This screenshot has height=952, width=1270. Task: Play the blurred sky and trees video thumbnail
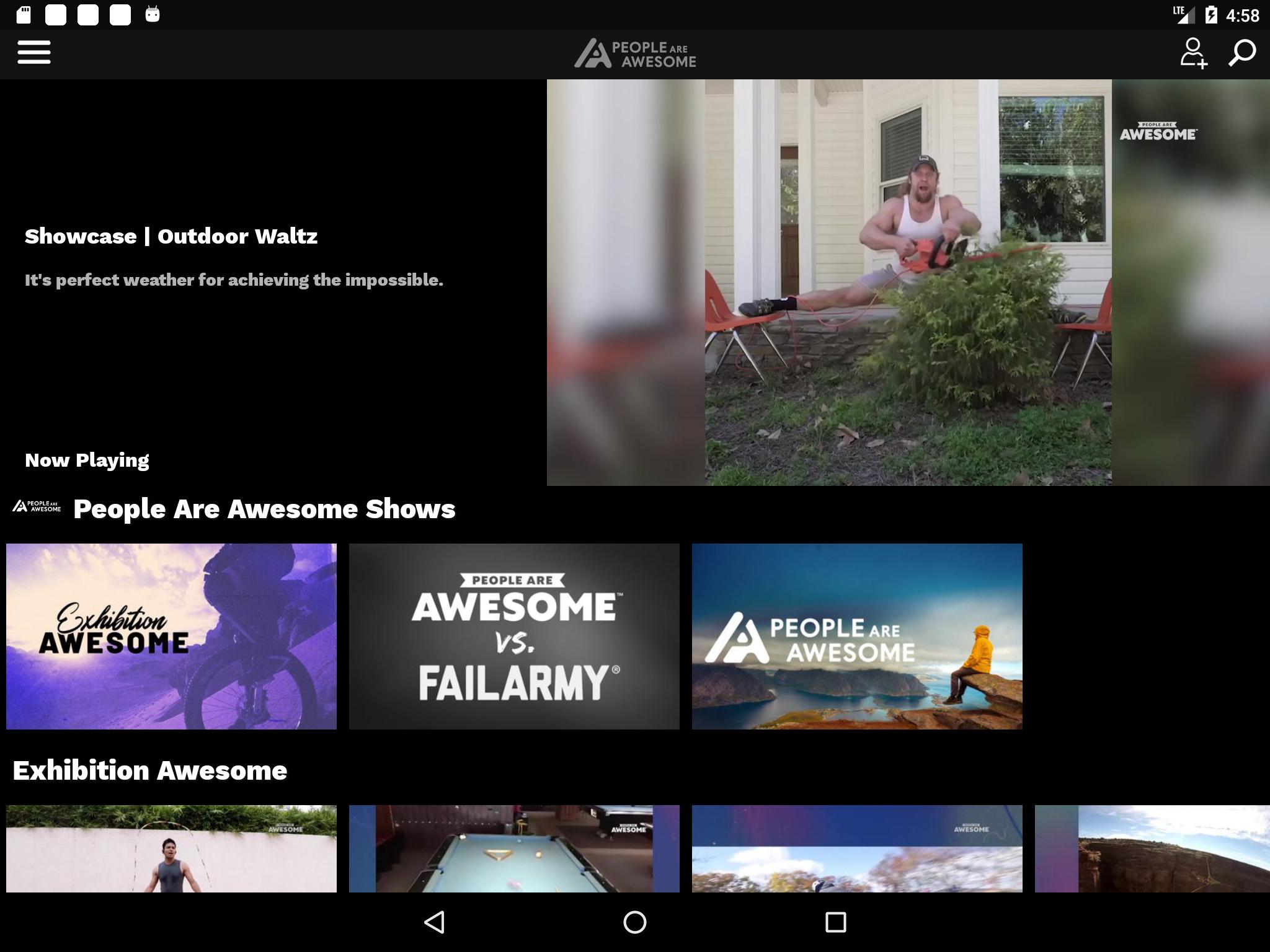(857, 848)
